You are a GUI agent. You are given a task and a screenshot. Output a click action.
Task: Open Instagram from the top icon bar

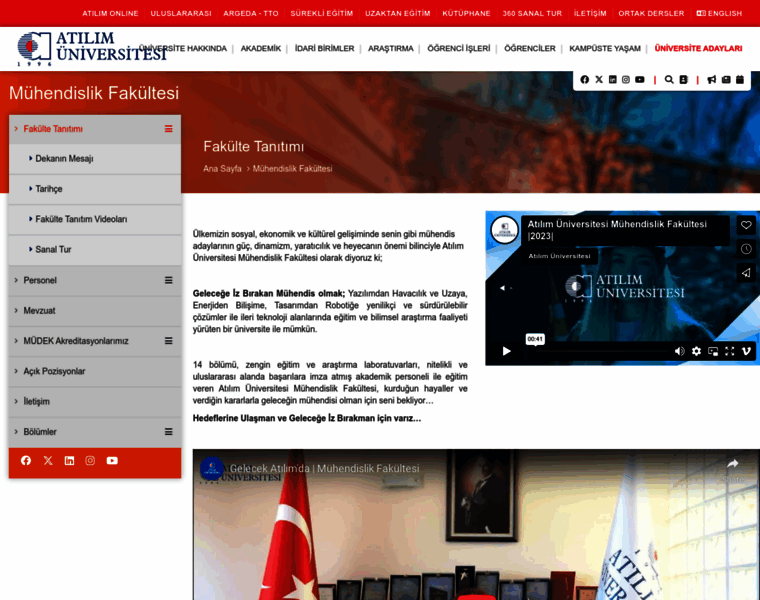pyautogui.click(x=626, y=79)
